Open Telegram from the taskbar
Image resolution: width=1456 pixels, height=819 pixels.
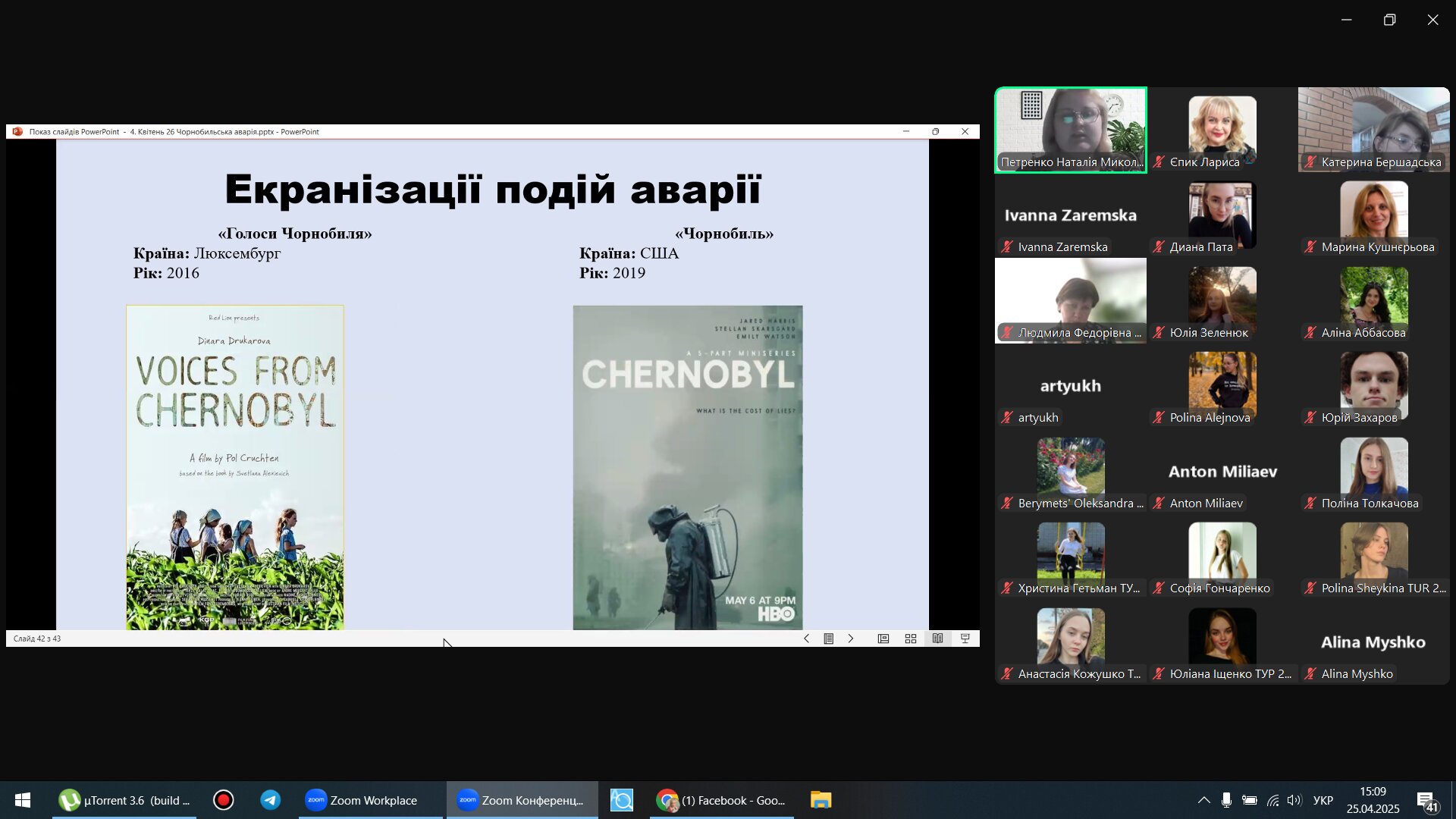pos(271,800)
